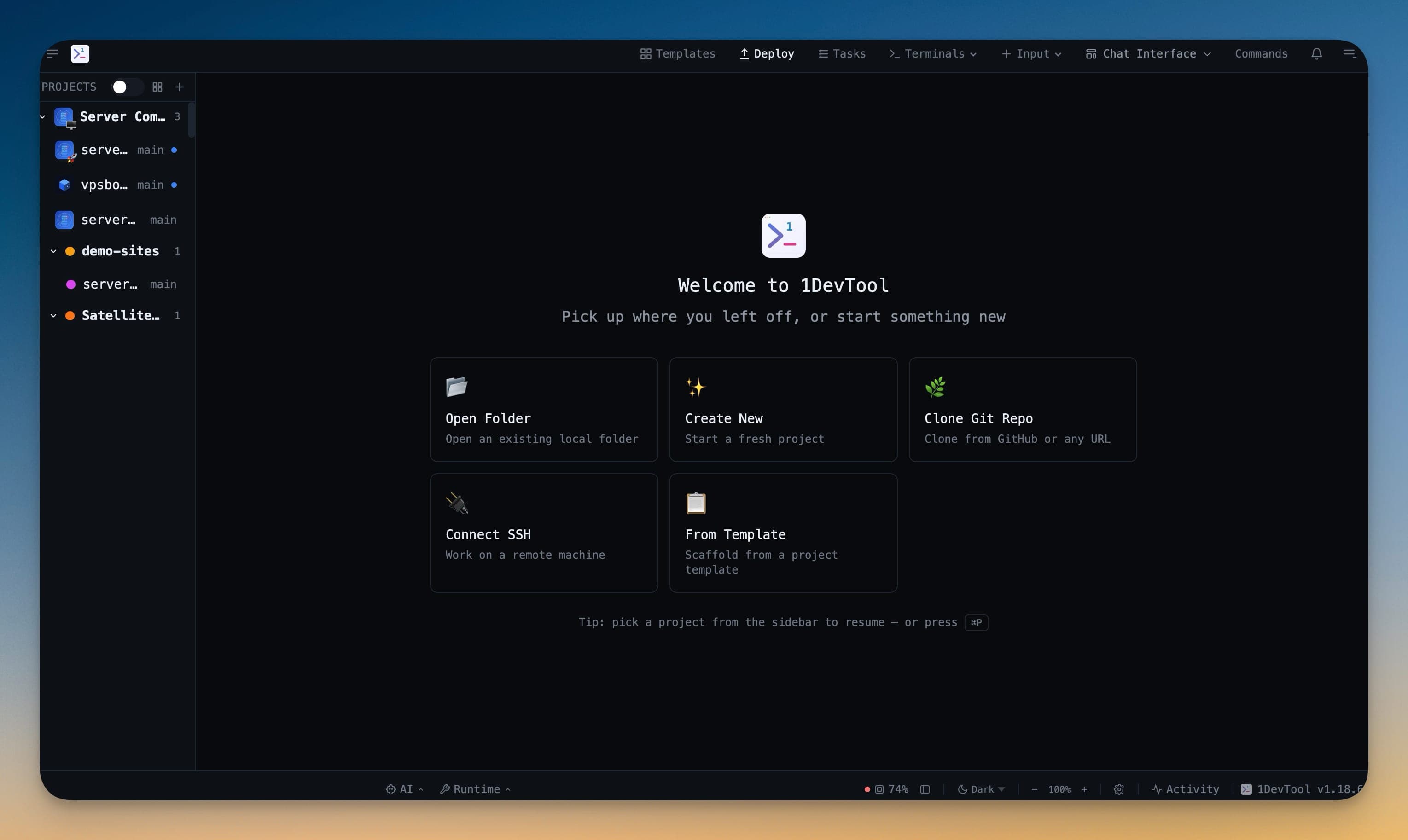1408x840 pixels.
Task: Collapse the Satellite… group chevron
Action: click(x=53, y=315)
